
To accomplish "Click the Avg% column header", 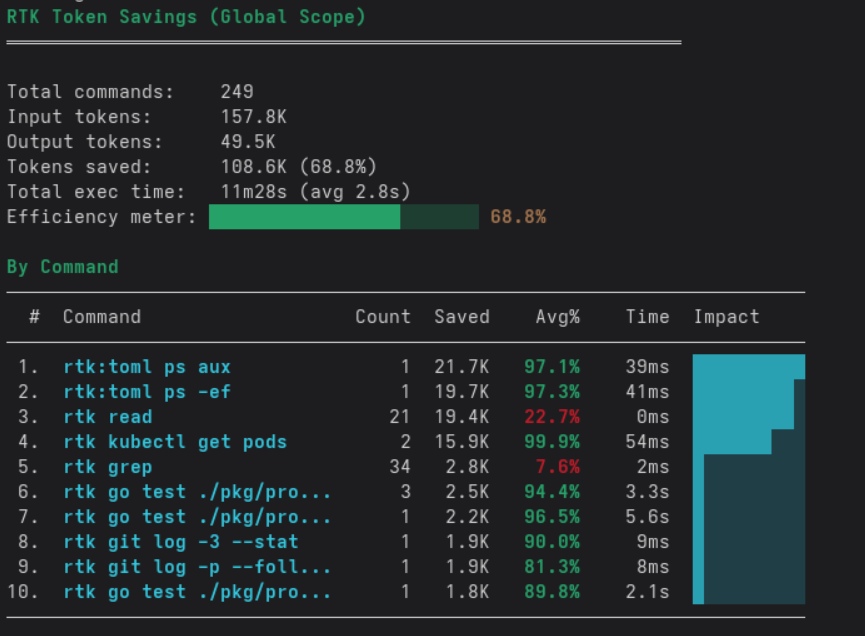I will click(558, 317).
